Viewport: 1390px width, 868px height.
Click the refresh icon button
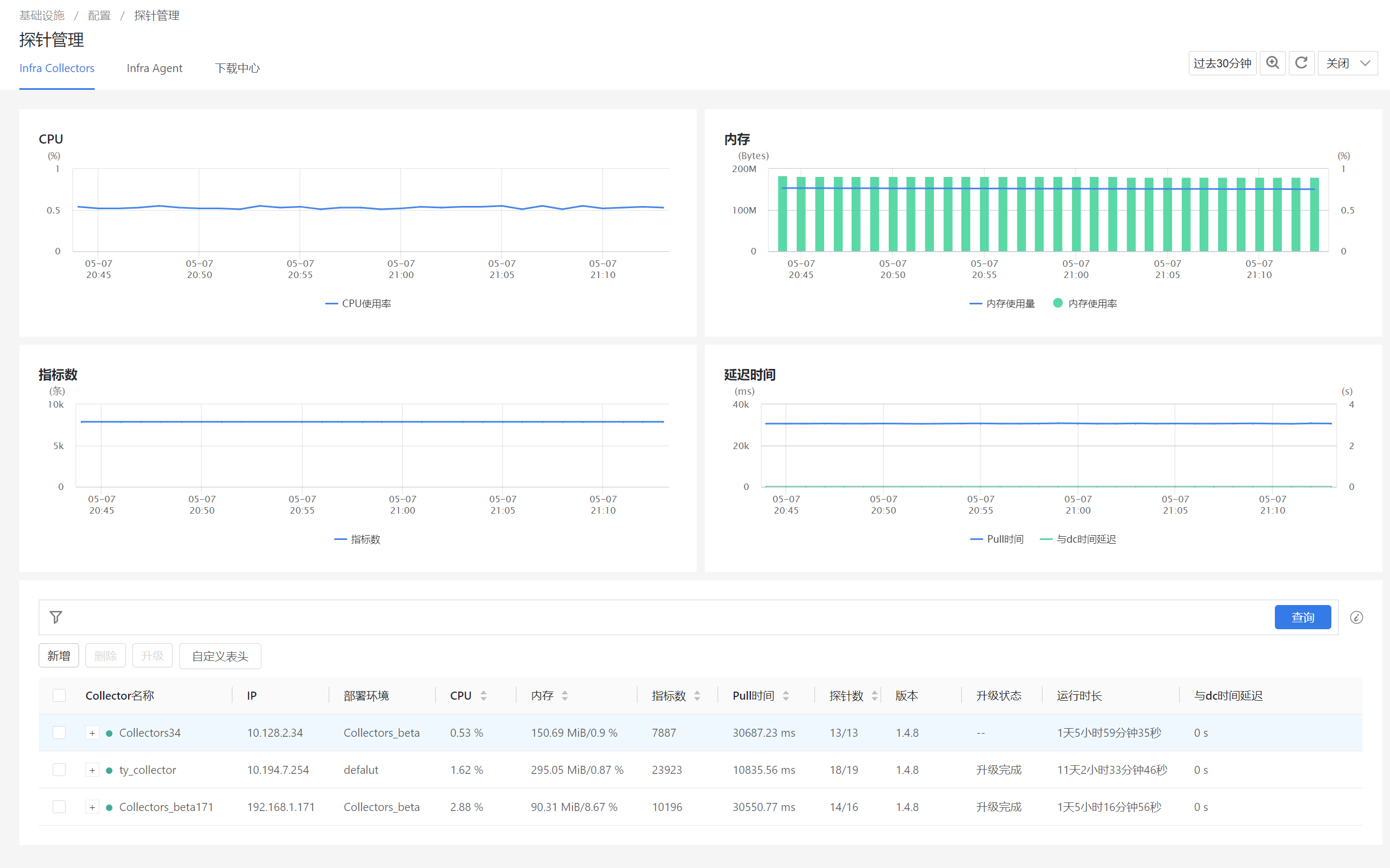(x=1301, y=63)
